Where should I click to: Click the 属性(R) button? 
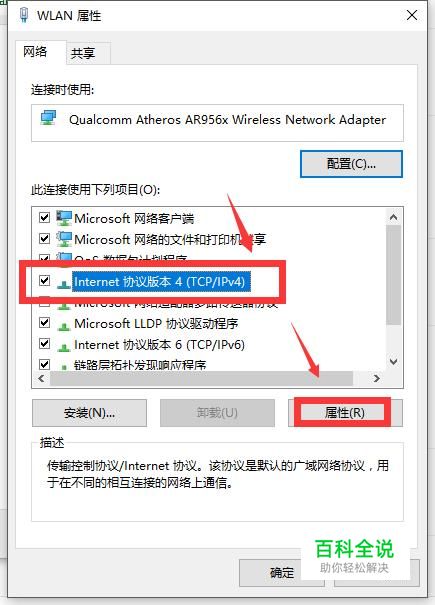tap(345, 413)
